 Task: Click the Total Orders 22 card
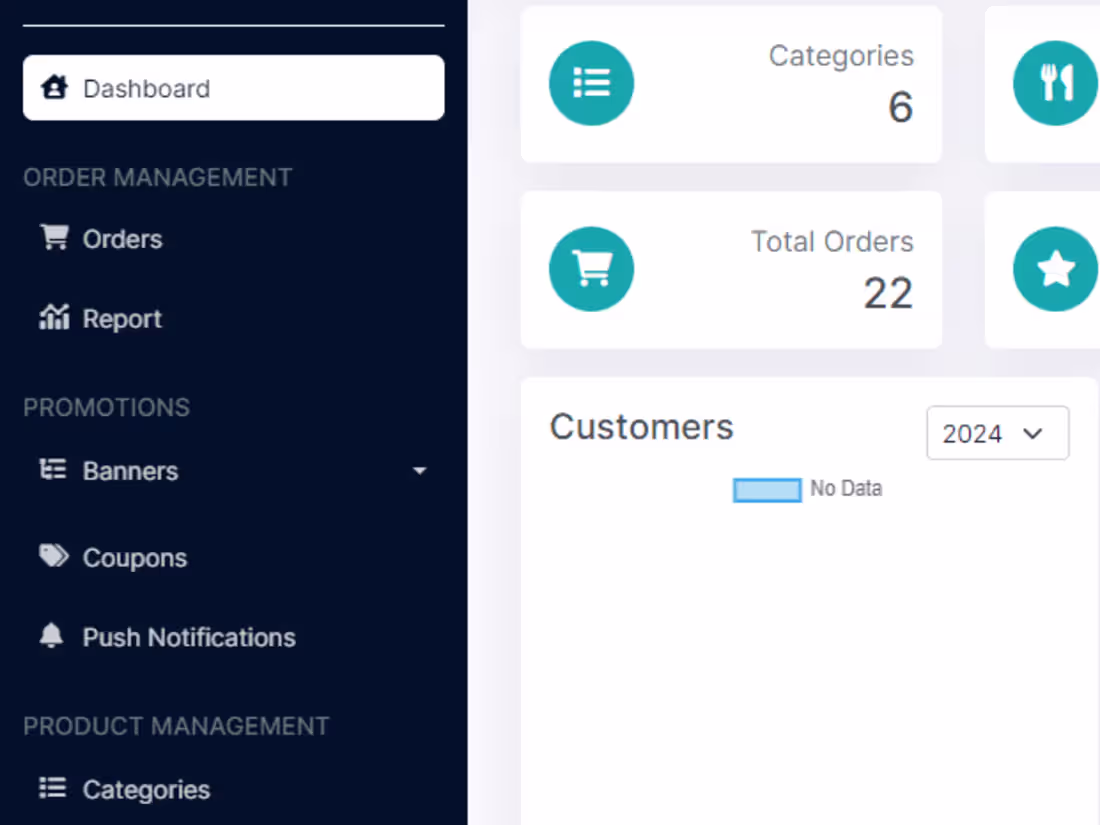pos(731,269)
